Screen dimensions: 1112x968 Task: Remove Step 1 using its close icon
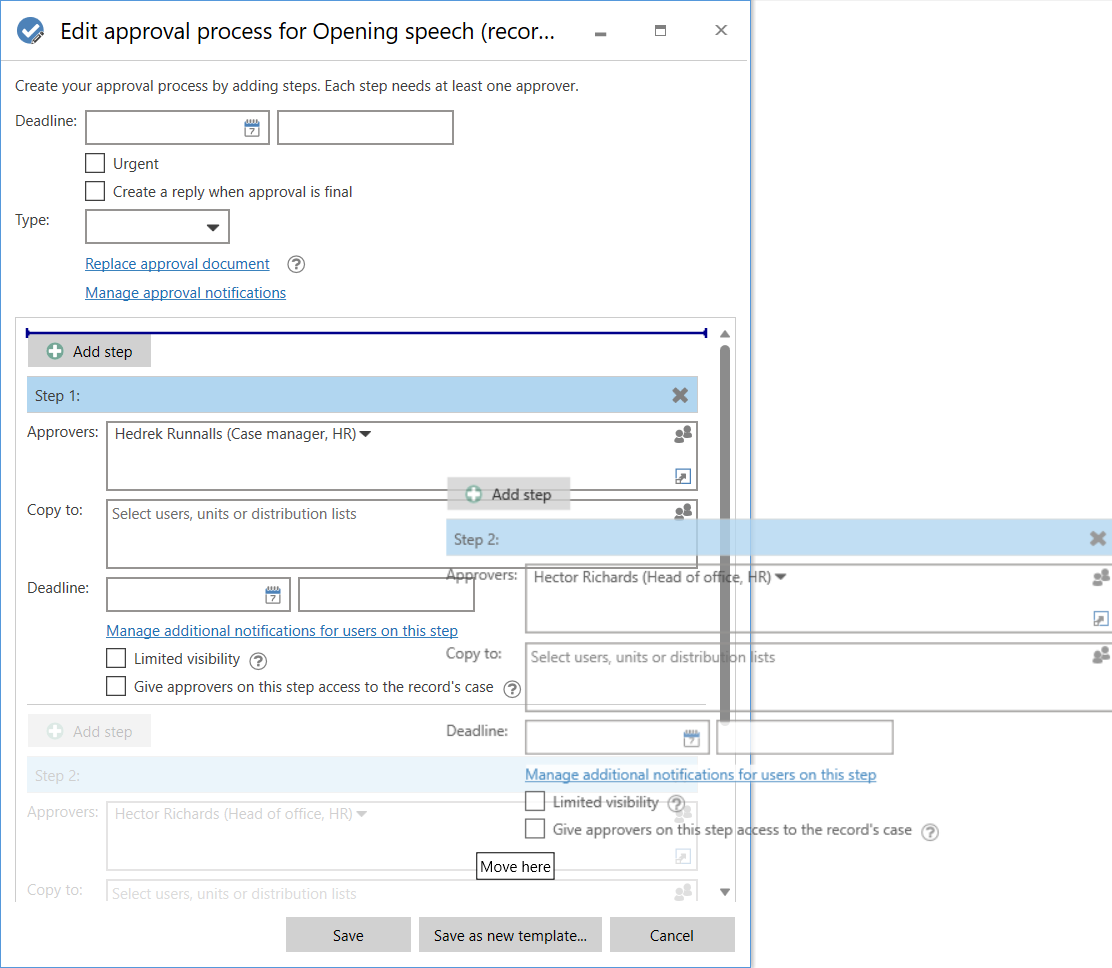pyautogui.click(x=681, y=395)
